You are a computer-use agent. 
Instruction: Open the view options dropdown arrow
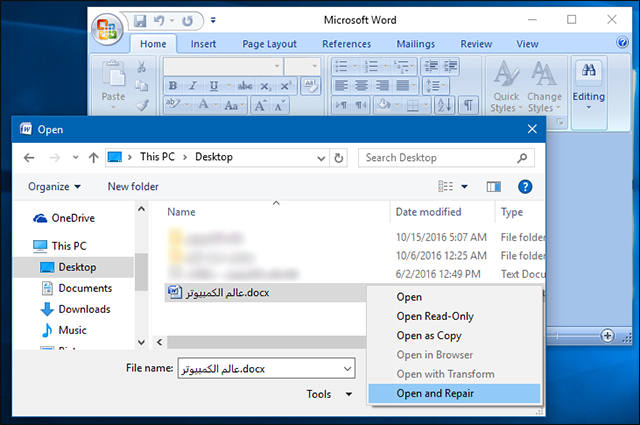coord(464,187)
